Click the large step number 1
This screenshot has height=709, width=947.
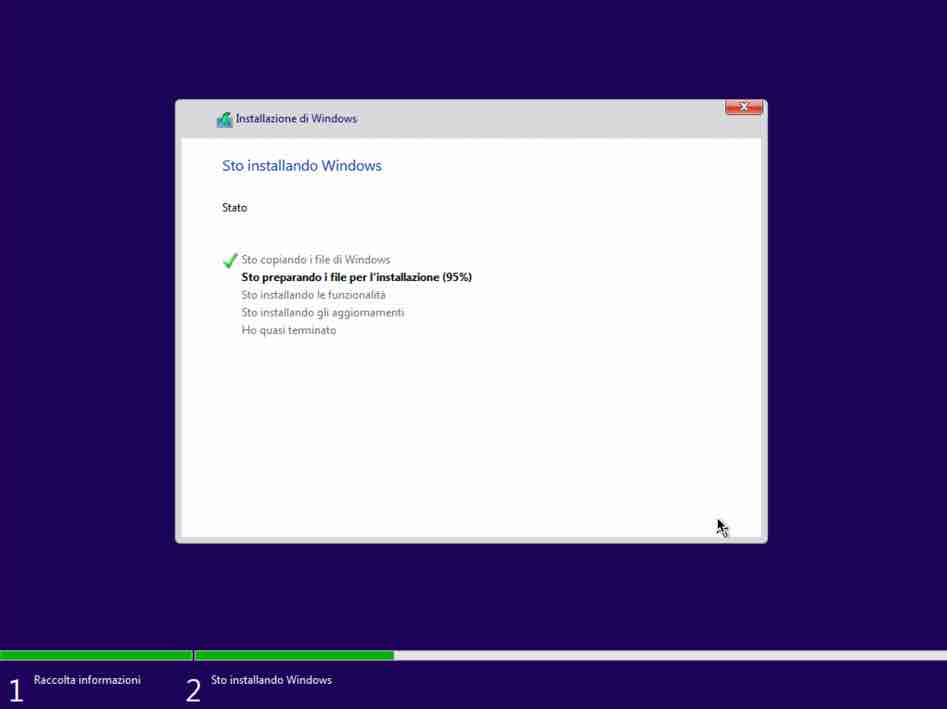coord(15,690)
